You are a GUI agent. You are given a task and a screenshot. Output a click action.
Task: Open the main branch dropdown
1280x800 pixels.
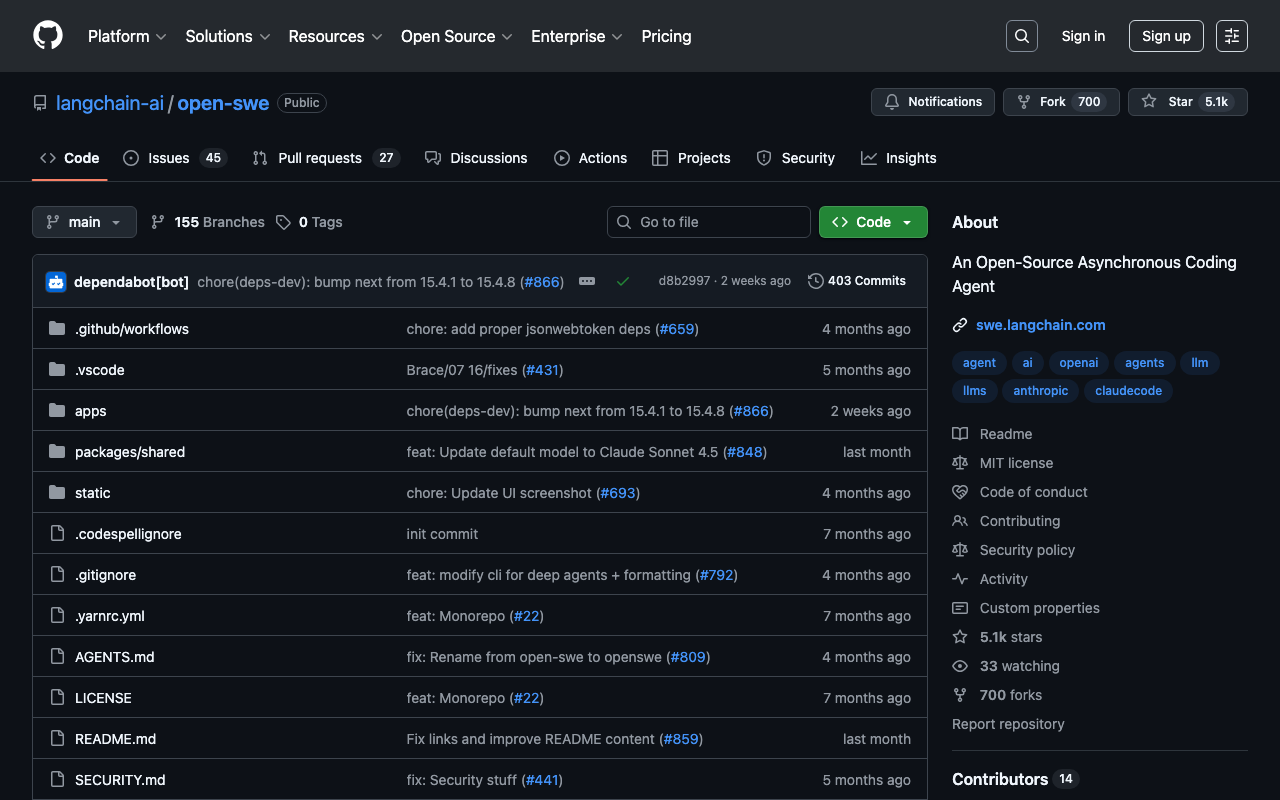[x=84, y=222]
